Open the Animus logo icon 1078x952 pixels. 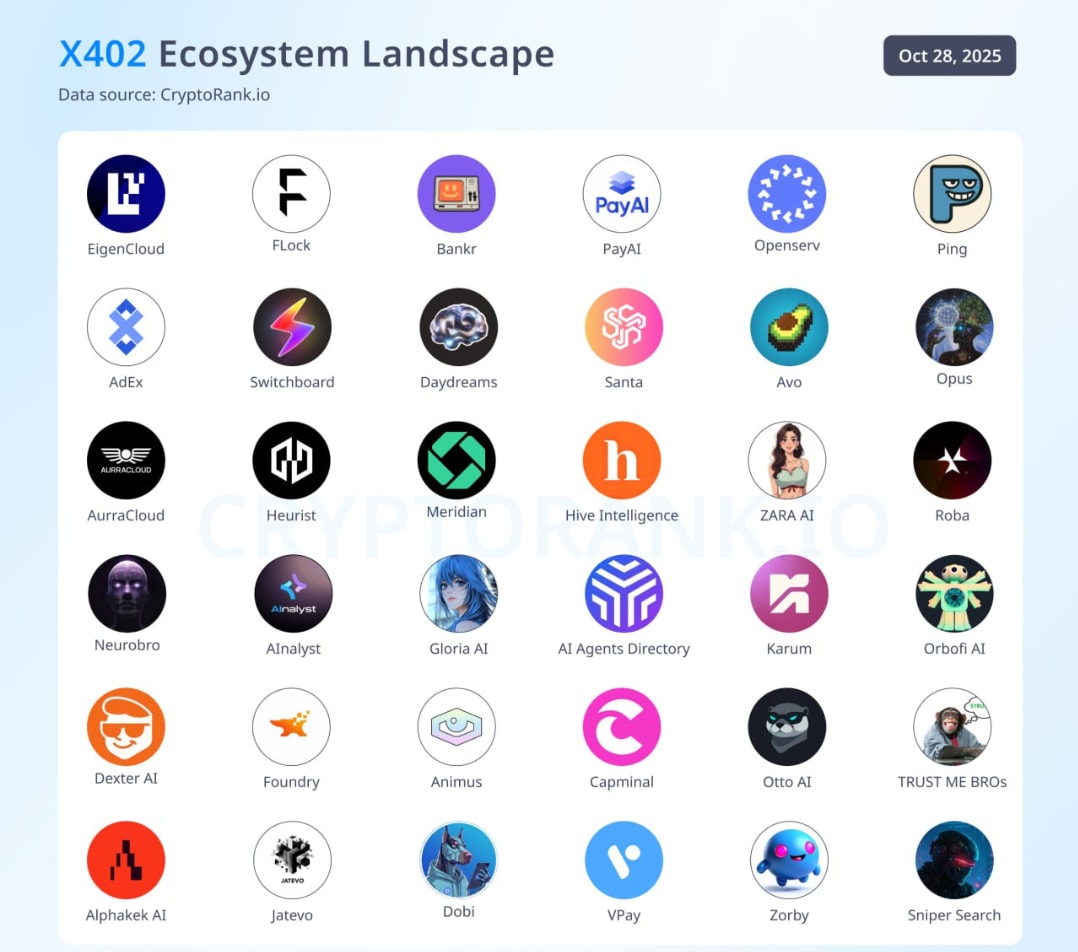pos(456,727)
